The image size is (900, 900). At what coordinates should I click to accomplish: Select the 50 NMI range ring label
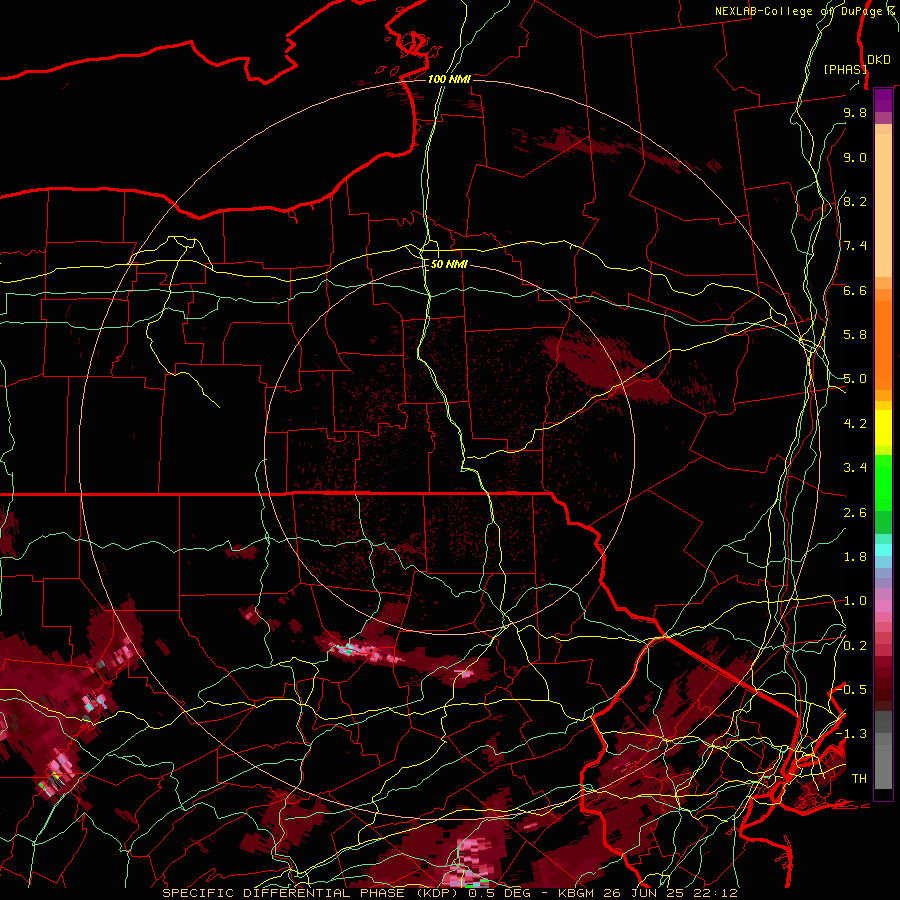(x=449, y=264)
